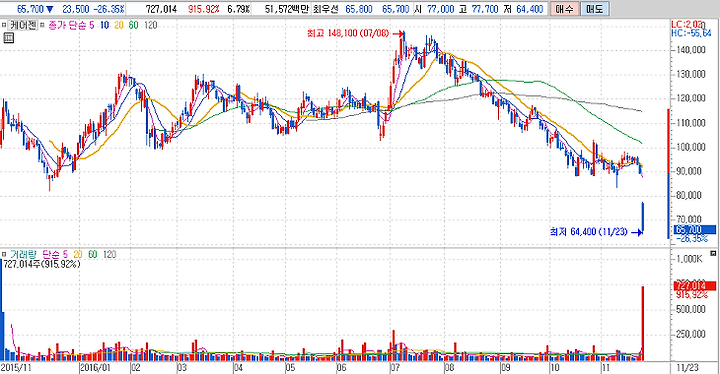
Task: Click the 최고 148,100 (07/08) annotation
Action: coord(348,33)
